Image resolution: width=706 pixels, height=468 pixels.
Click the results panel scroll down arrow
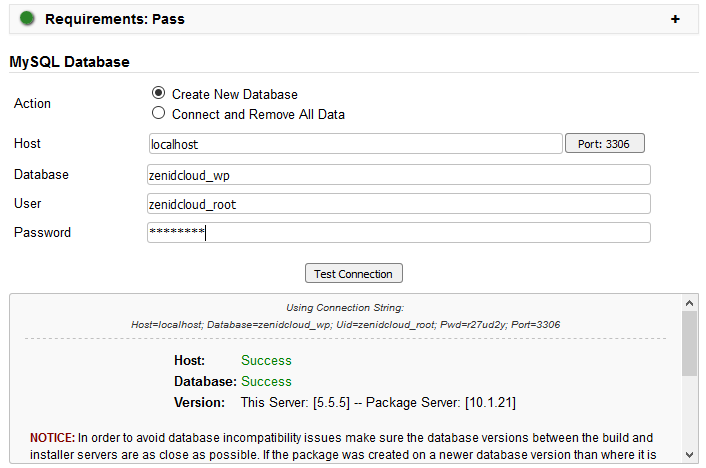pyautogui.click(x=689, y=454)
